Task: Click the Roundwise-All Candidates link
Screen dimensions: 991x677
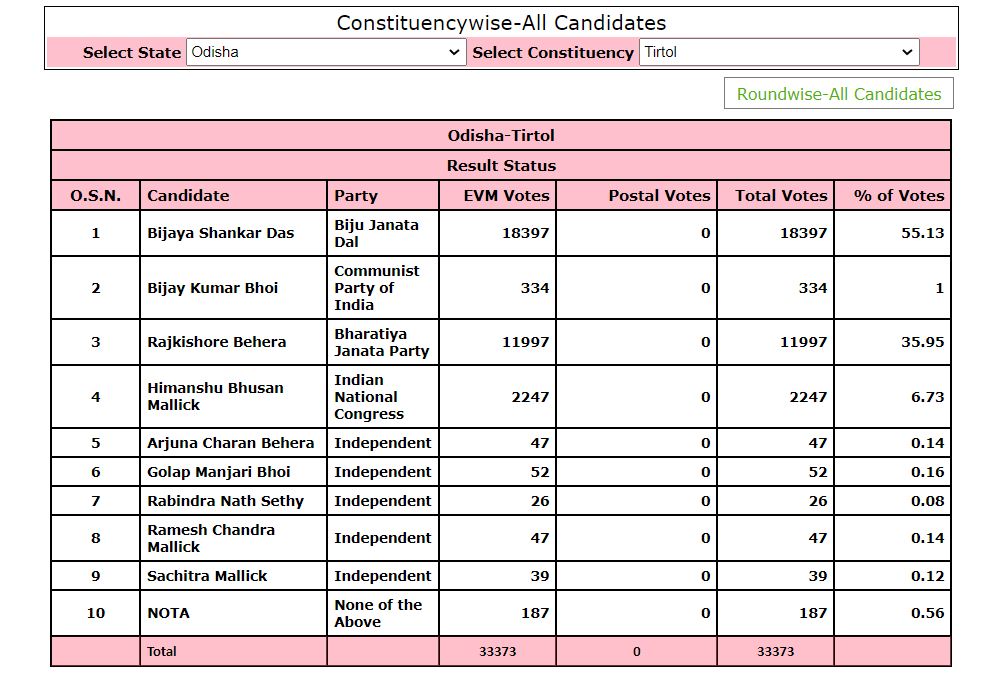Action: 838,94
